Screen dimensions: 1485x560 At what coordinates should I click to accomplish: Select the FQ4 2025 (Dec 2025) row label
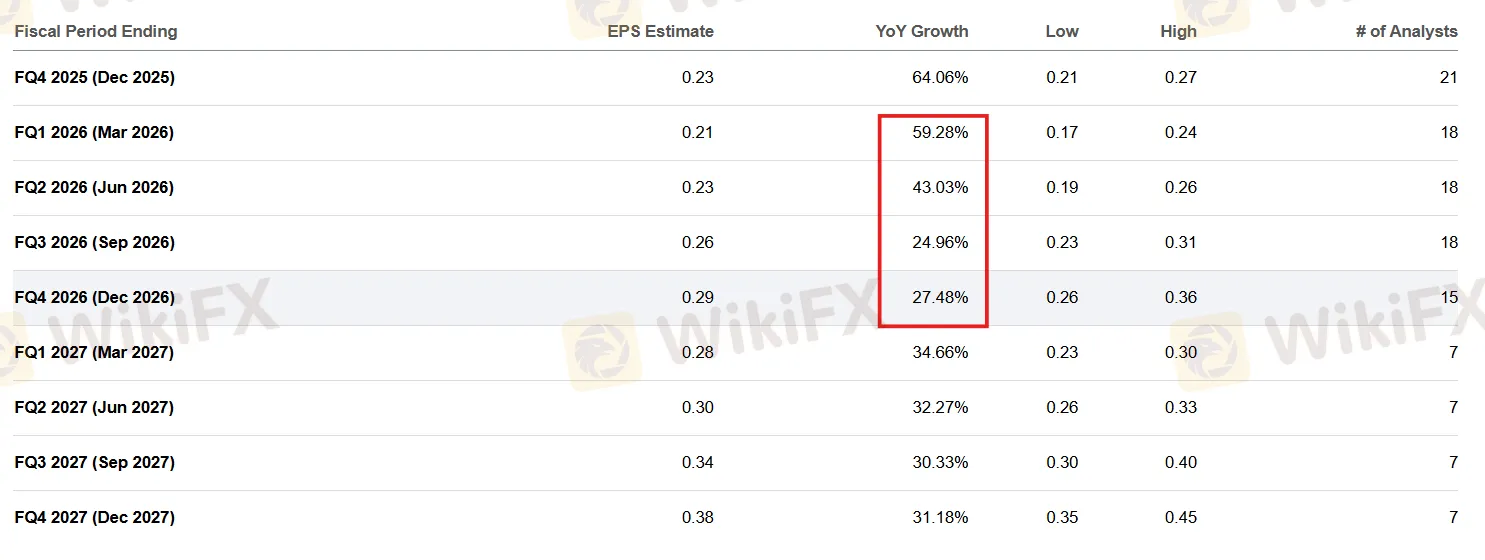click(95, 77)
